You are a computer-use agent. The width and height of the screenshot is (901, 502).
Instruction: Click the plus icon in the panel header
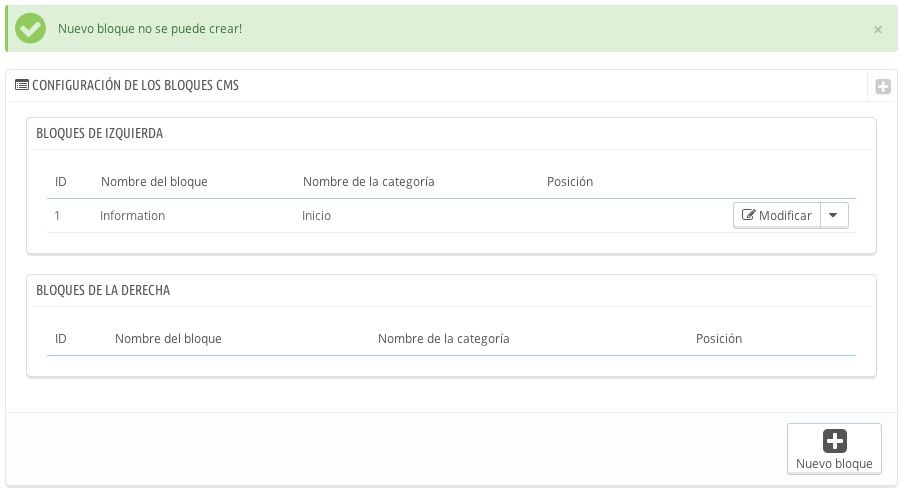click(x=883, y=86)
